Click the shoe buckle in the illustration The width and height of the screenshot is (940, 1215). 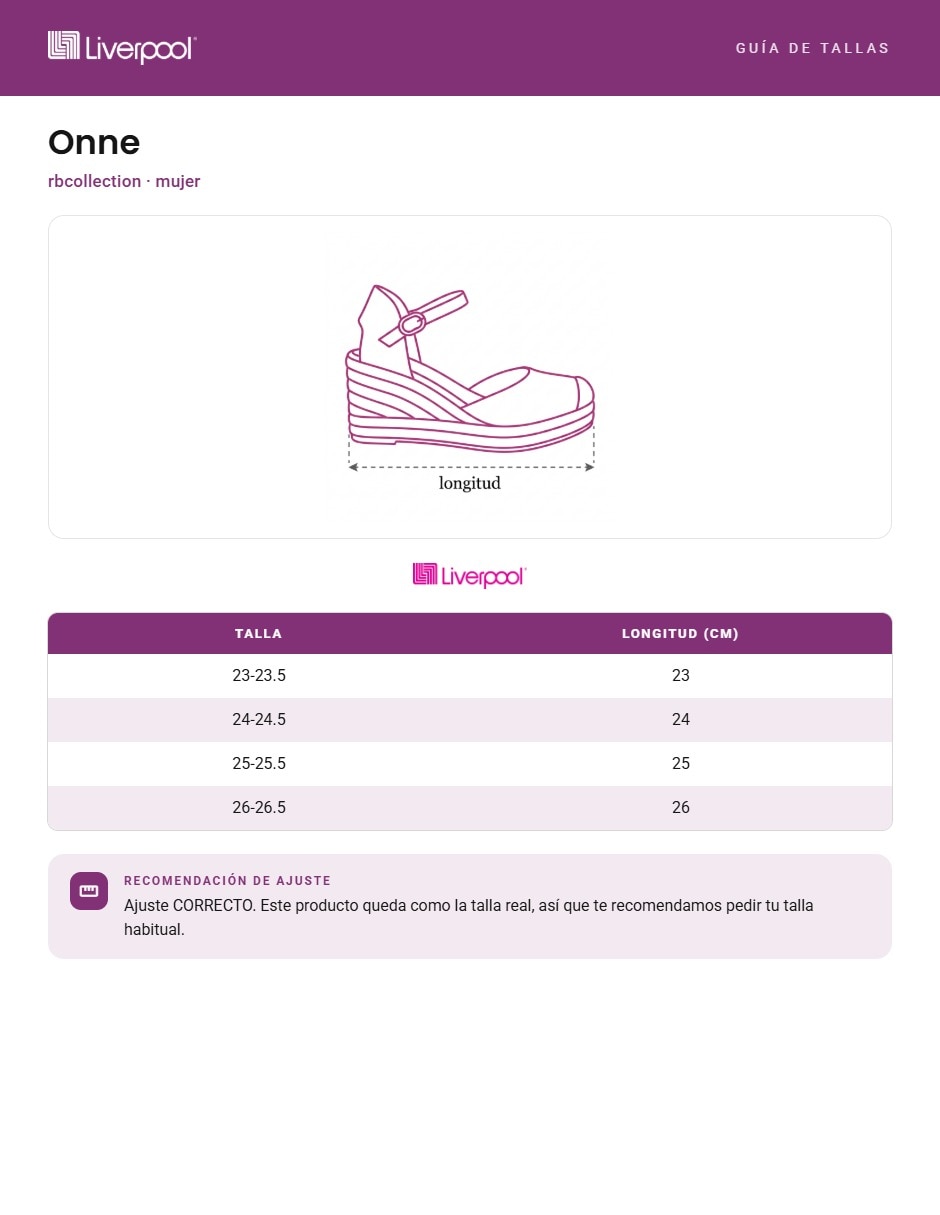pyautogui.click(x=412, y=323)
